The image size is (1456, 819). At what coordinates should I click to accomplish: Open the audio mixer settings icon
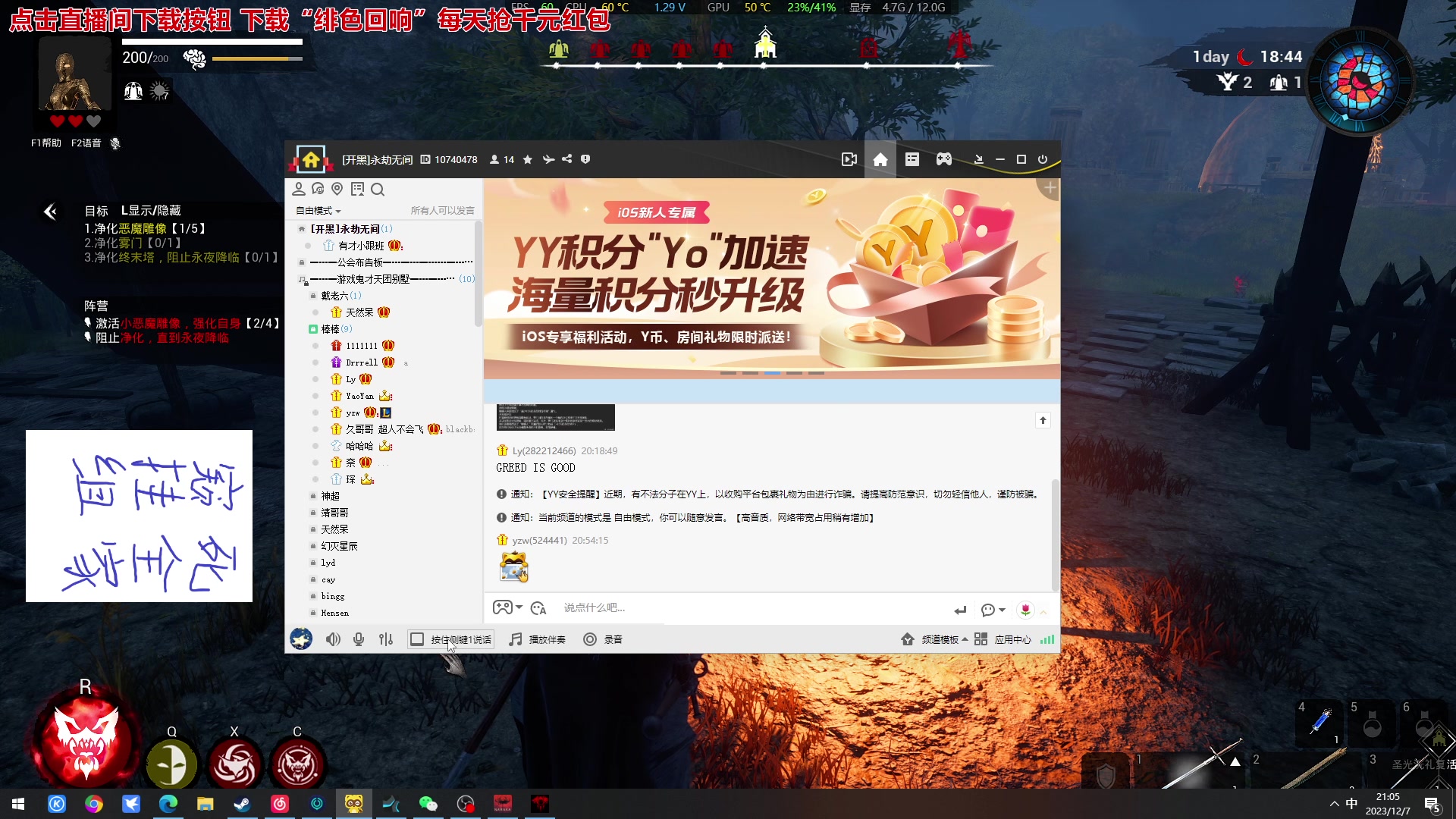pos(386,639)
